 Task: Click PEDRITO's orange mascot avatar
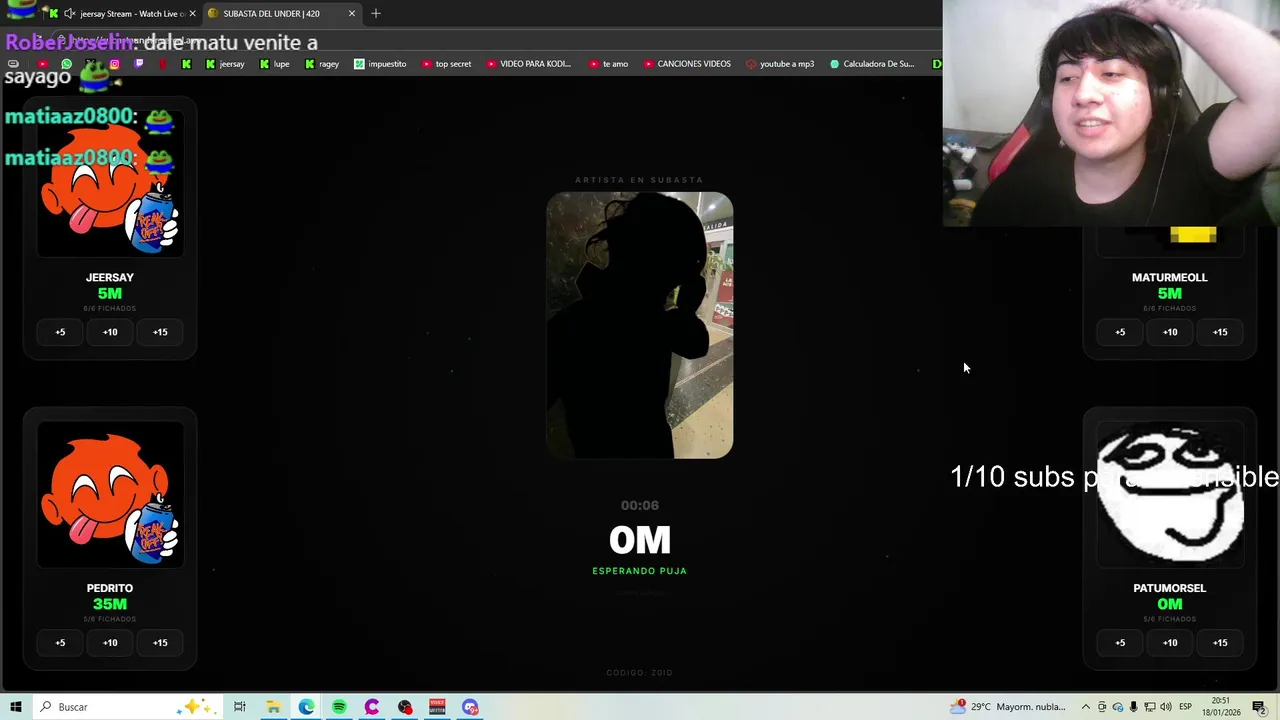(x=110, y=495)
